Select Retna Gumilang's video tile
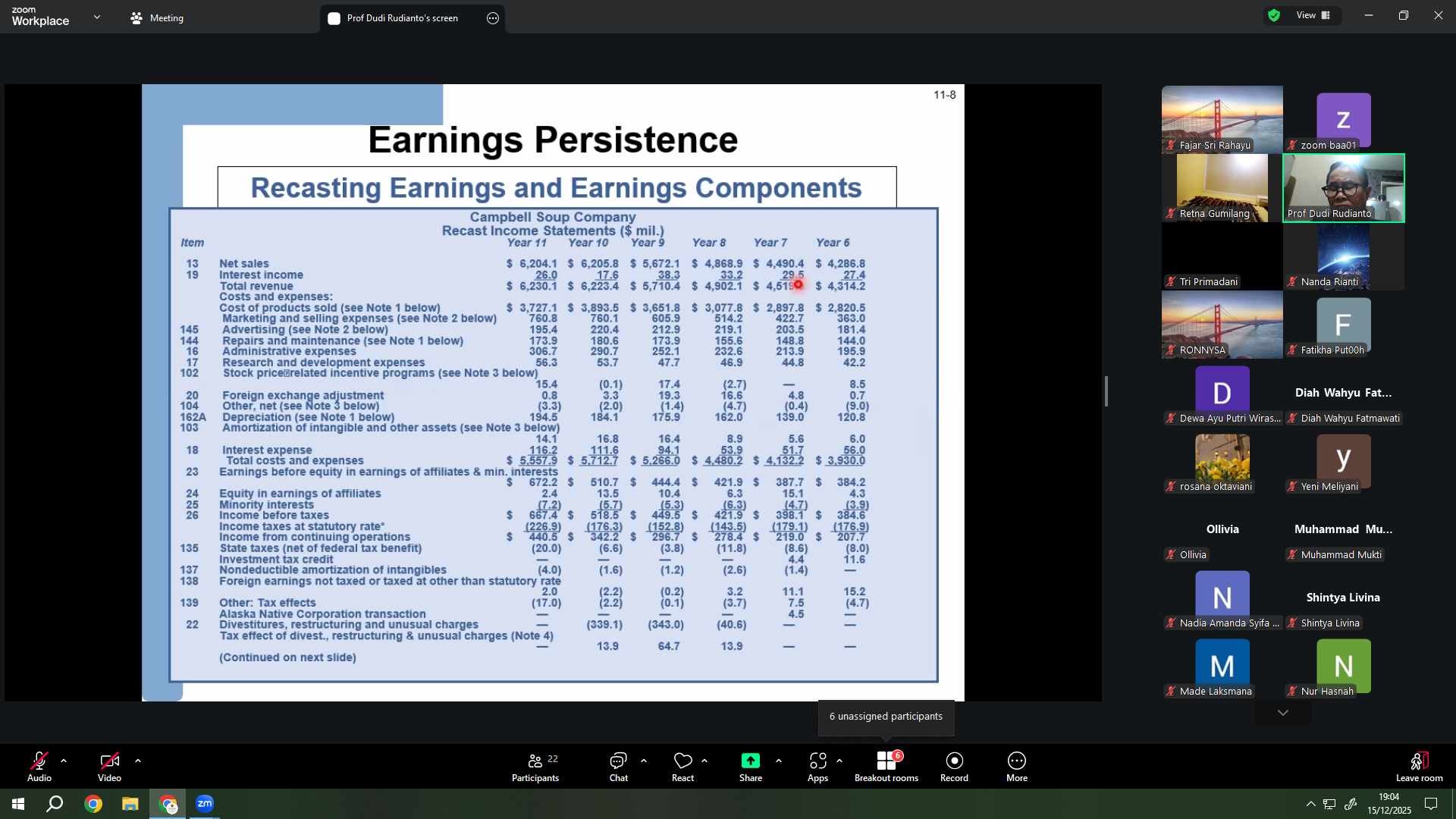This screenshot has height=819, width=1456. [1222, 188]
